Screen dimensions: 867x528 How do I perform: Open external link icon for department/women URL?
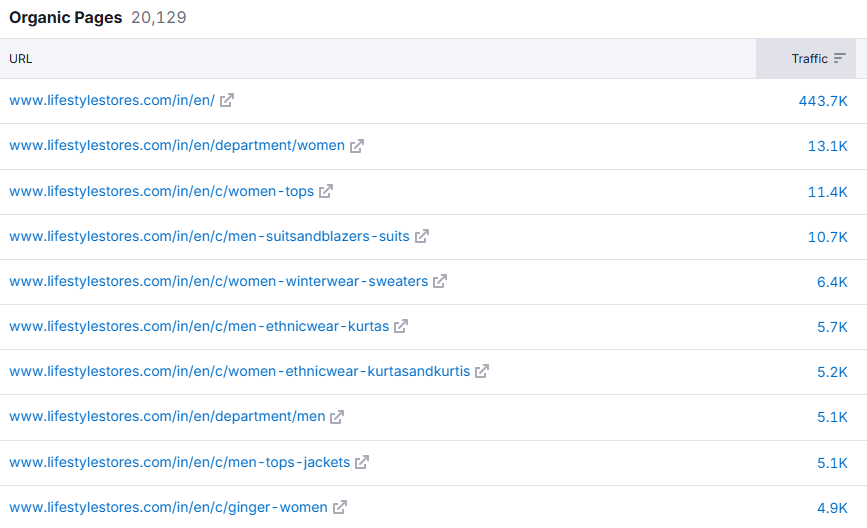357,146
